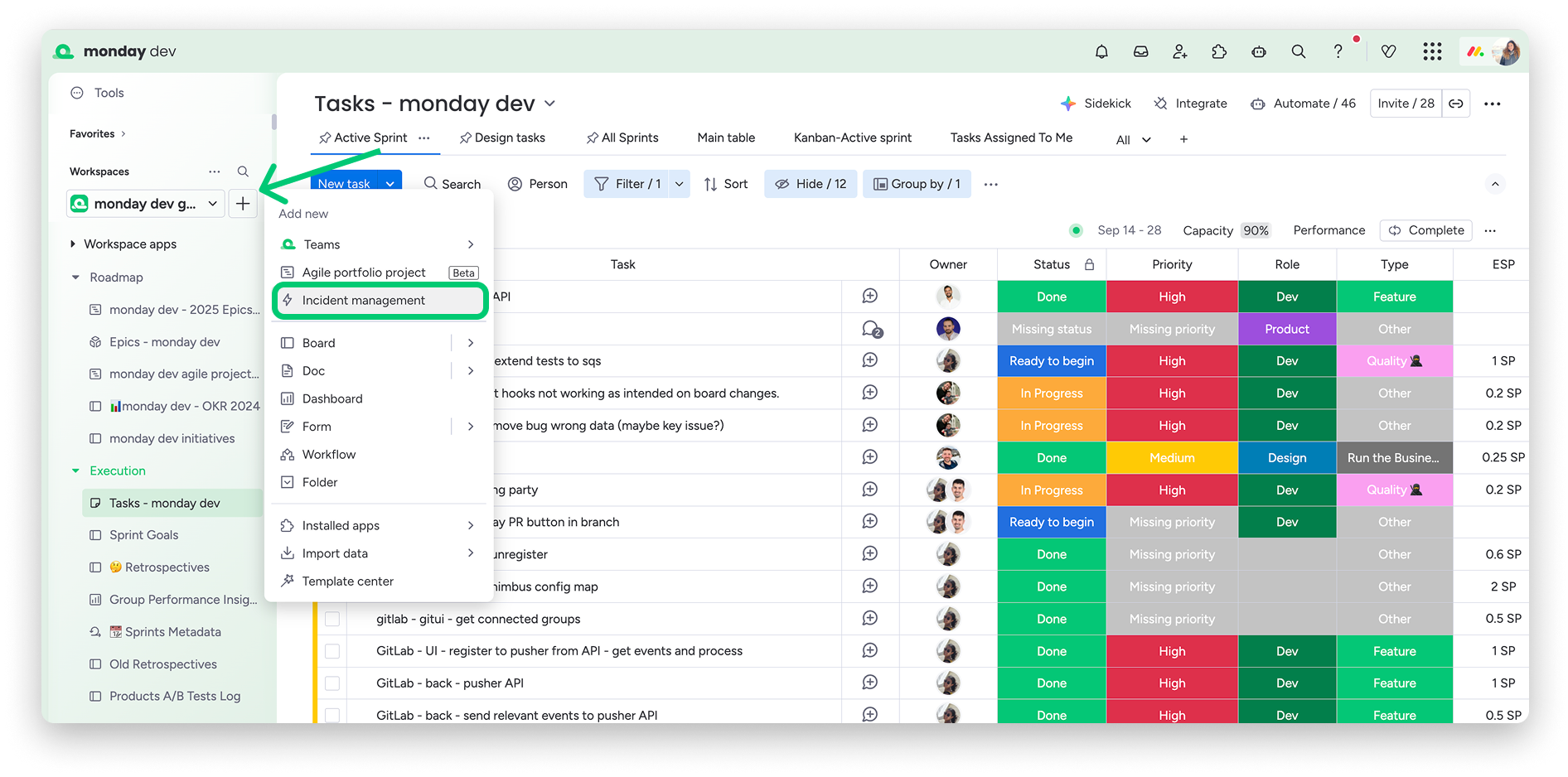Open updates for 'GitLab - back - pusher API' row
1568x777 pixels.
coord(870,683)
